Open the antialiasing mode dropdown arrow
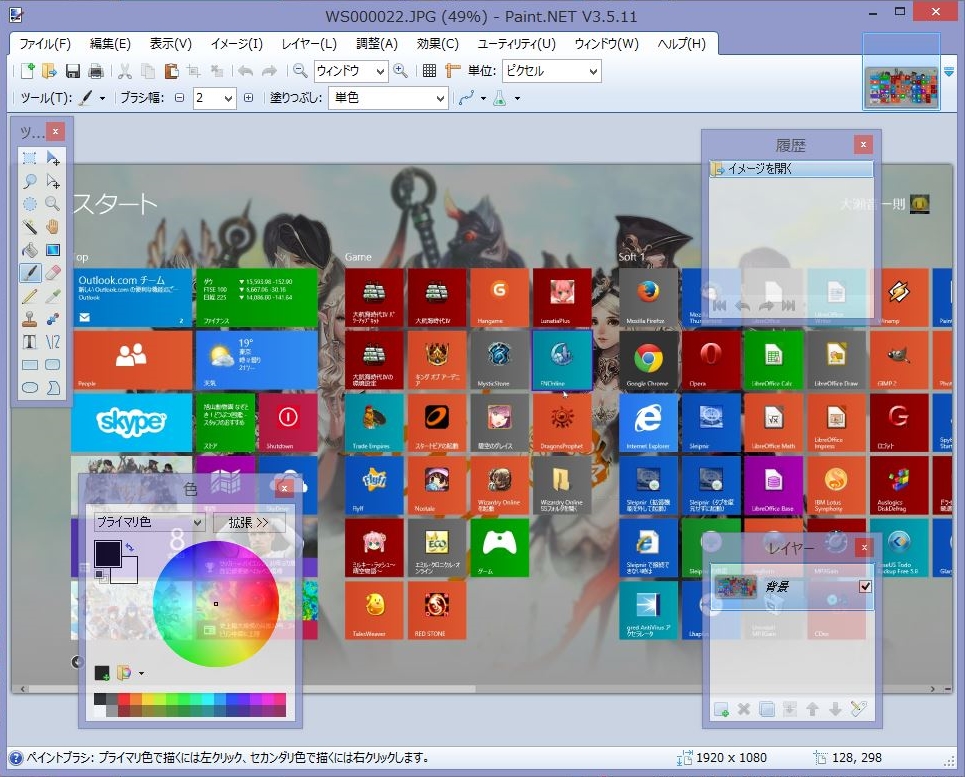Image resolution: width=965 pixels, height=777 pixels. (x=483, y=98)
